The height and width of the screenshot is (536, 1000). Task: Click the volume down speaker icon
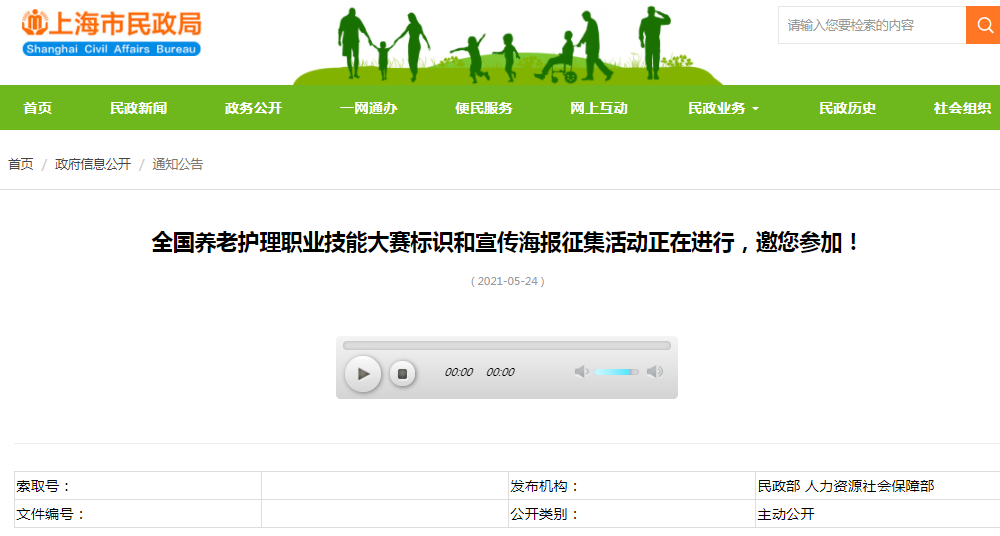pos(581,371)
